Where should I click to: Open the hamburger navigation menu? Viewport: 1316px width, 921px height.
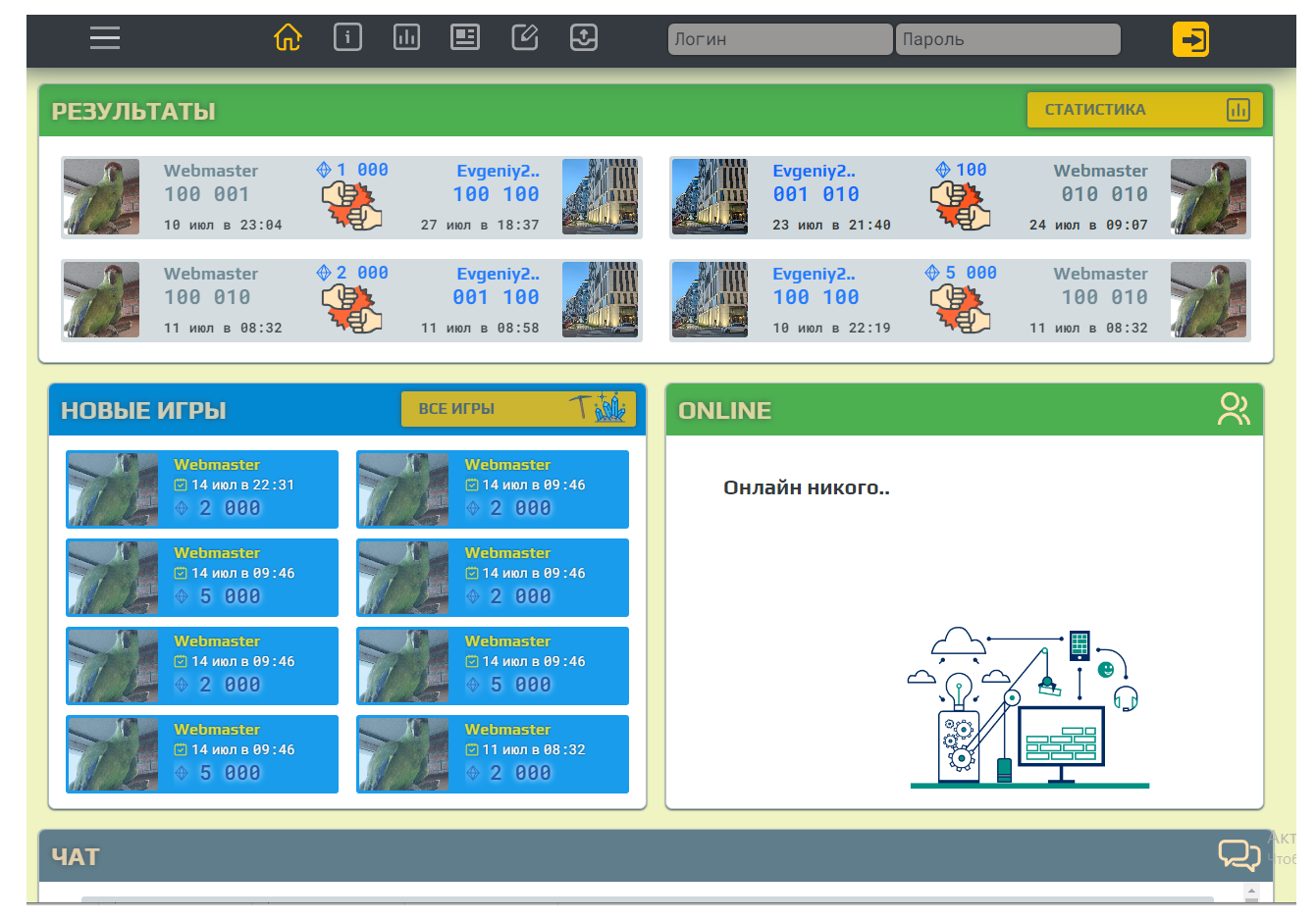pos(105,38)
